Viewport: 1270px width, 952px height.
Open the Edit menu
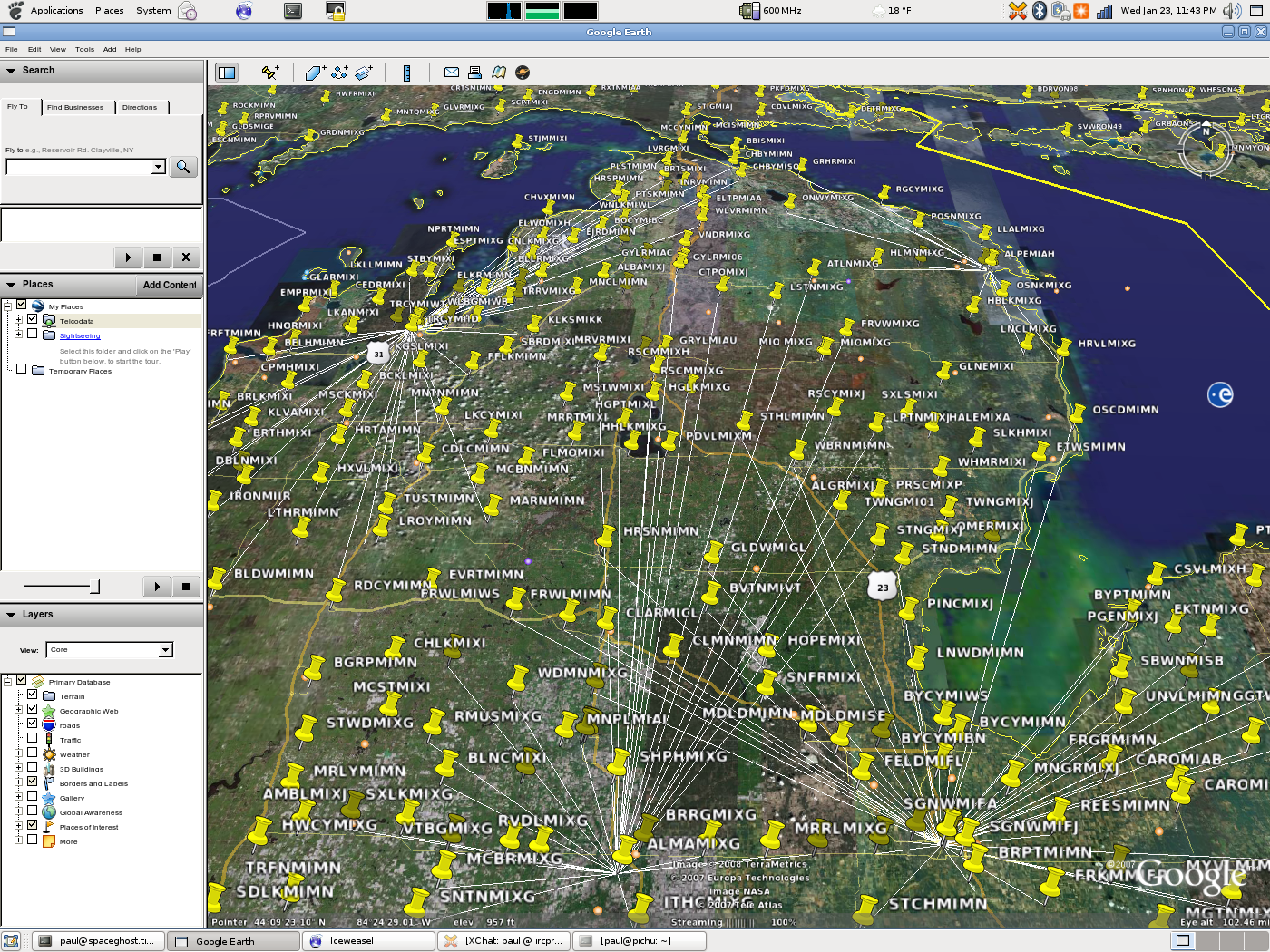pyautogui.click(x=34, y=50)
